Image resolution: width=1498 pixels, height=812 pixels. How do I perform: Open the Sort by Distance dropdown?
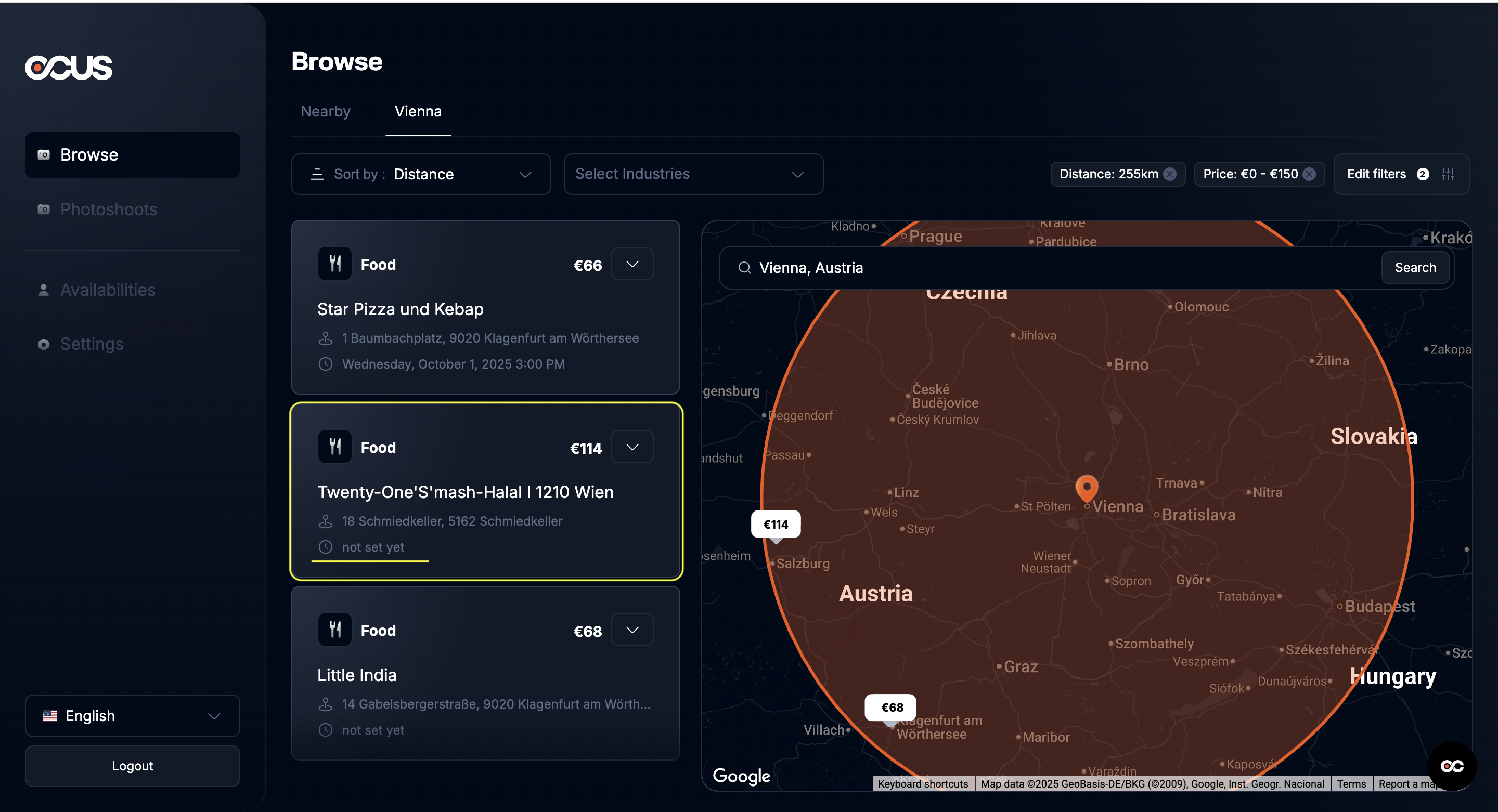point(421,174)
